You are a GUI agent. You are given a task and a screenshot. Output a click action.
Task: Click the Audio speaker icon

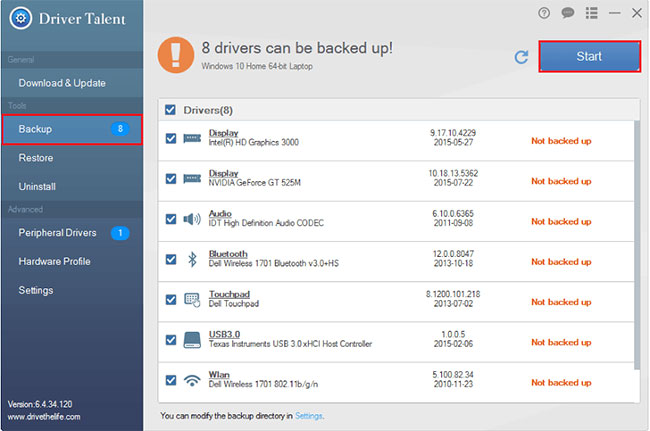(x=192, y=219)
